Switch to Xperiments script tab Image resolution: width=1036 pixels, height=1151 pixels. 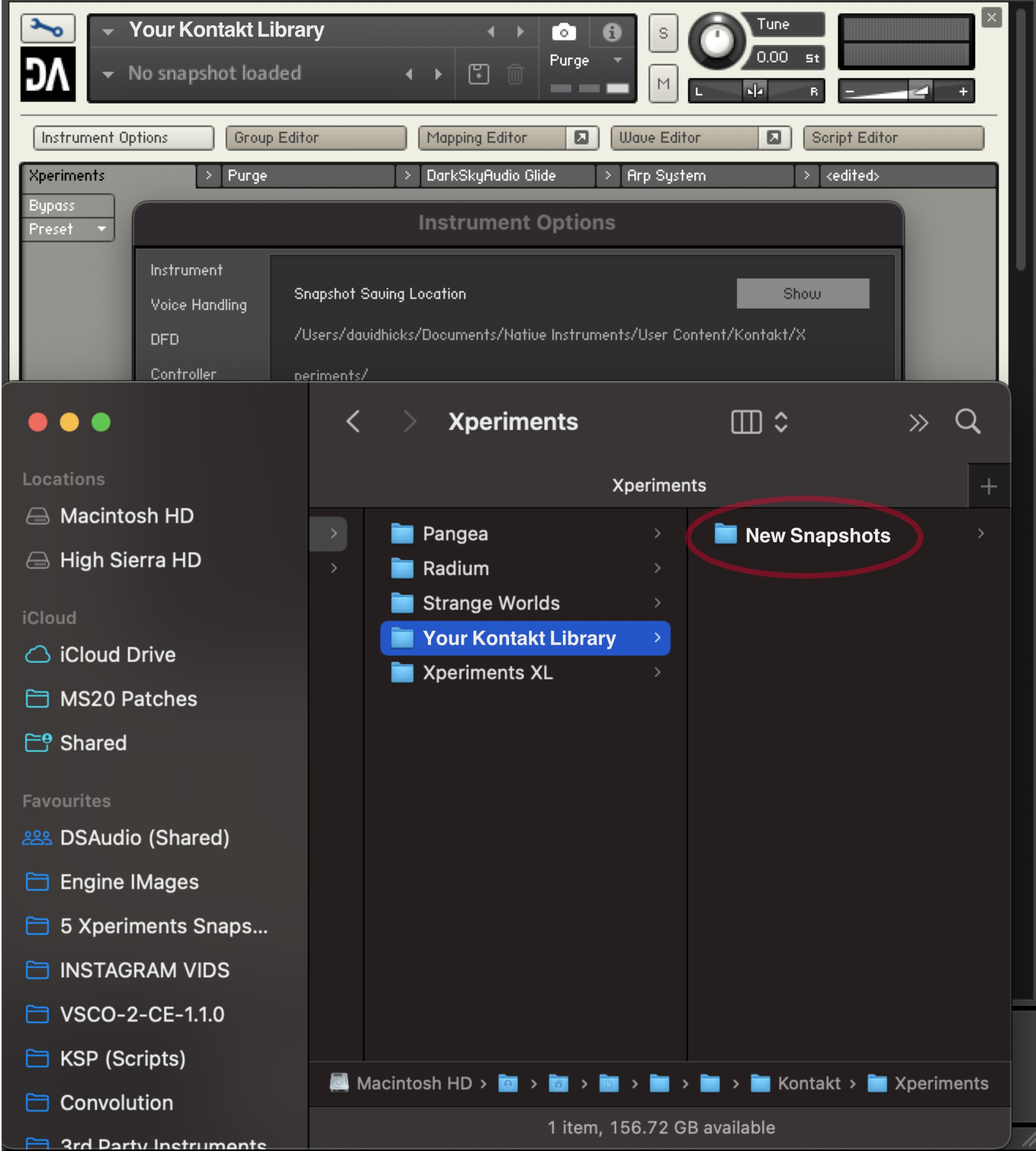[108, 176]
